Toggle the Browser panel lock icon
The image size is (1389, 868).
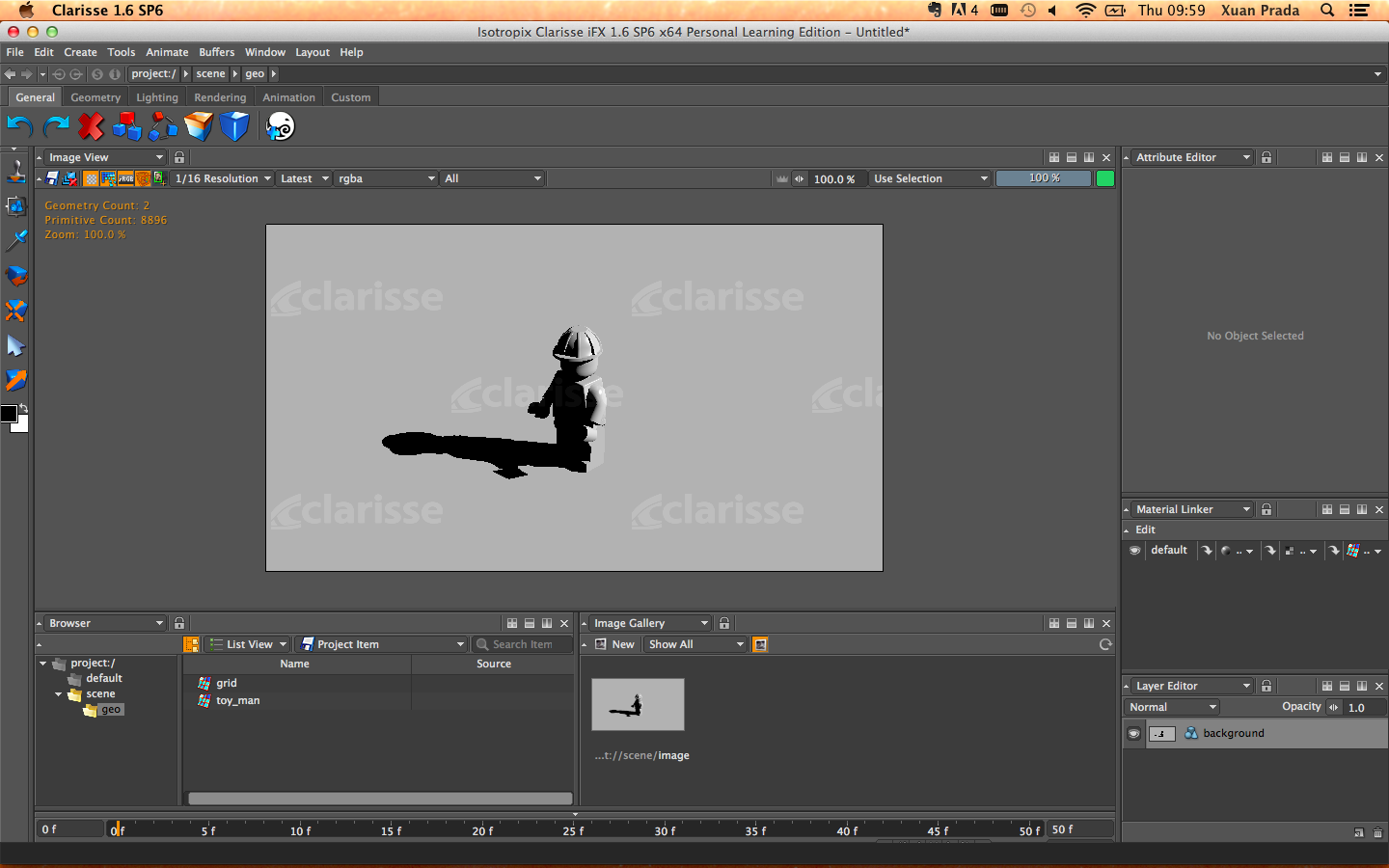click(179, 623)
